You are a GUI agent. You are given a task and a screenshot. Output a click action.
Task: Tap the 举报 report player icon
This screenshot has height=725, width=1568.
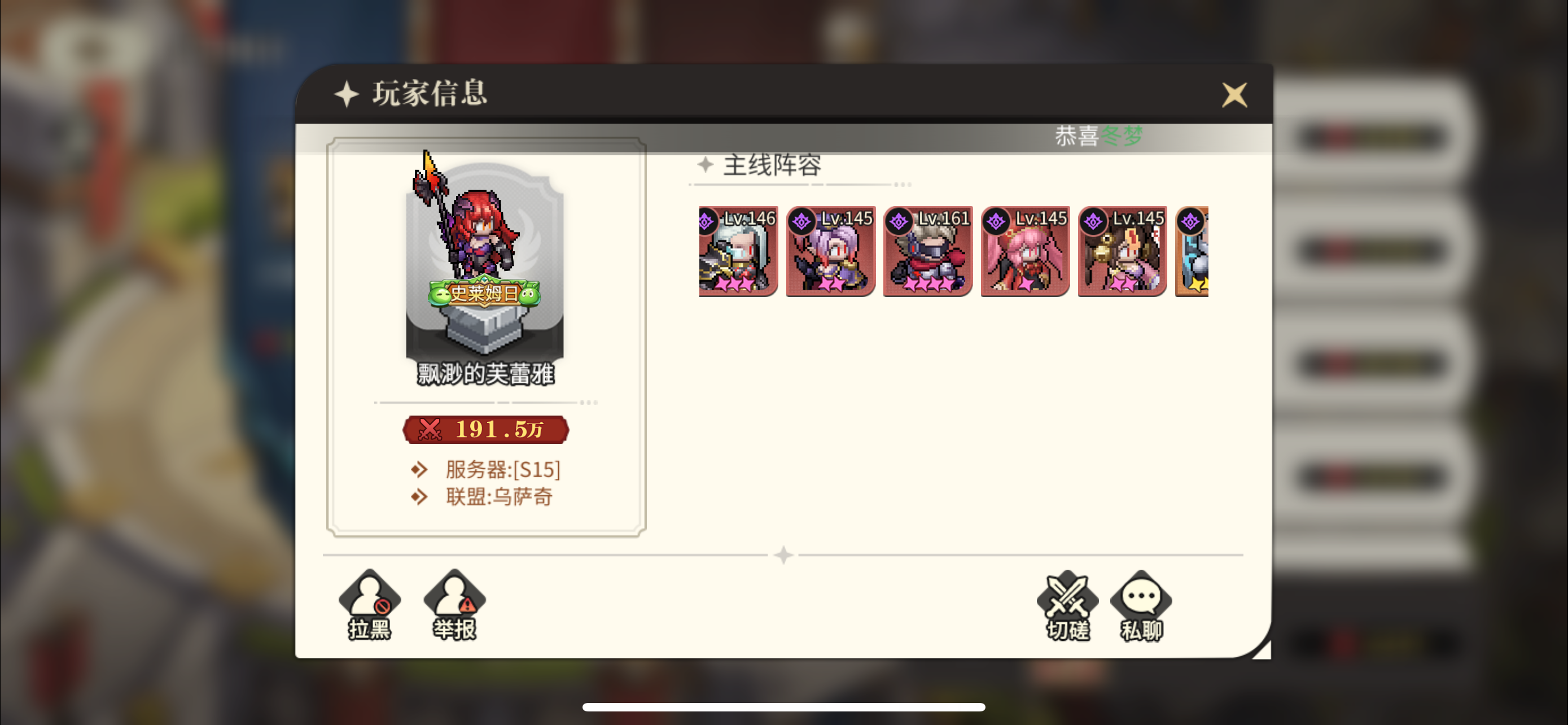pos(455,605)
